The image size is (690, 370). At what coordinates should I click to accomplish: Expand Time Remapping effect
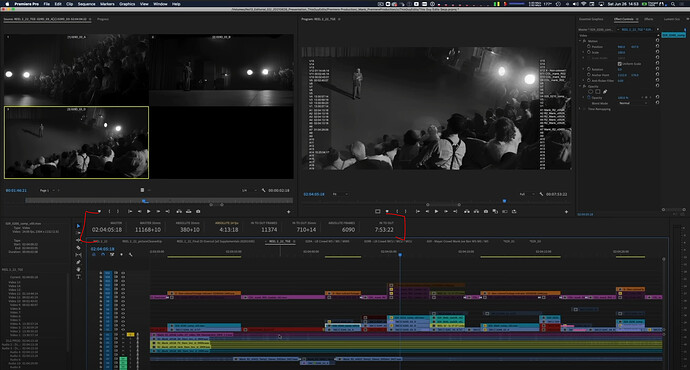coord(580,109)
